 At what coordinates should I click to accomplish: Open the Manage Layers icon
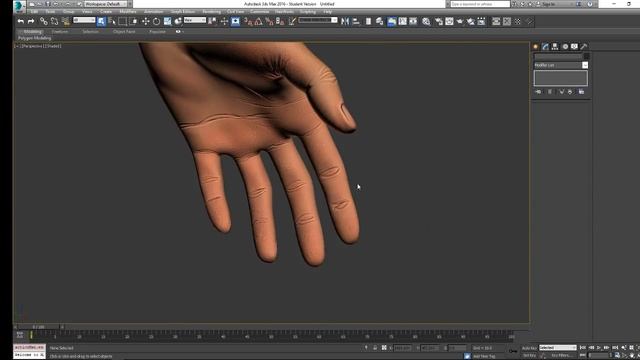(380, 21)
